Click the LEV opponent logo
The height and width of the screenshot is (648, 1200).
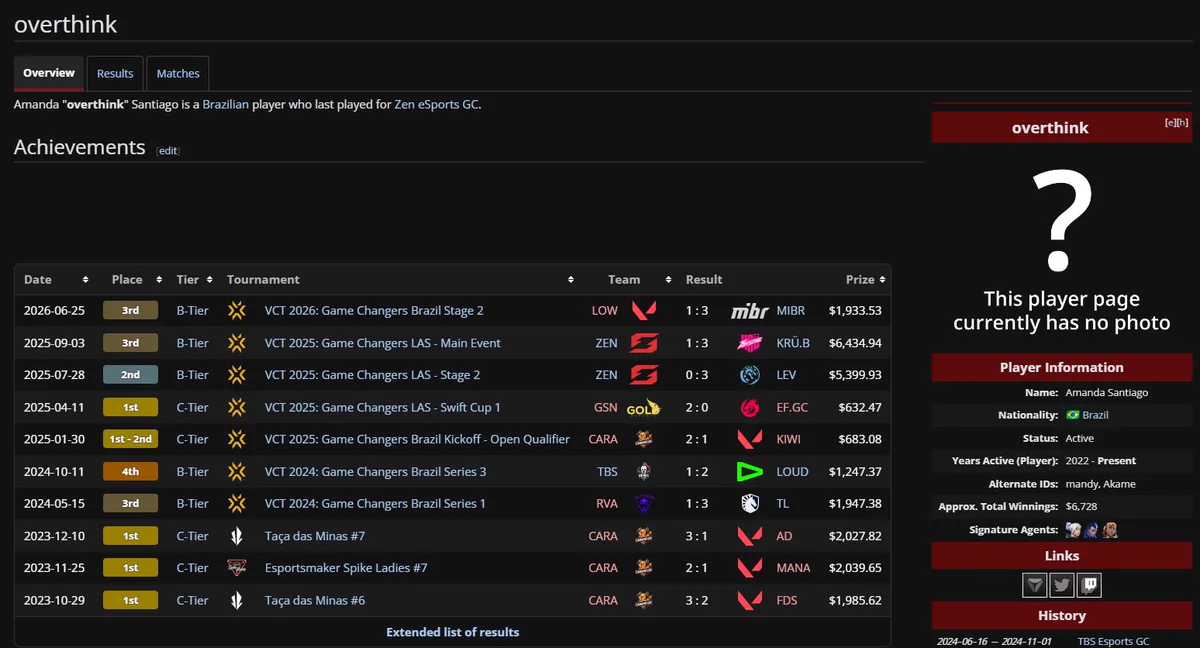[x=750, y=375]
